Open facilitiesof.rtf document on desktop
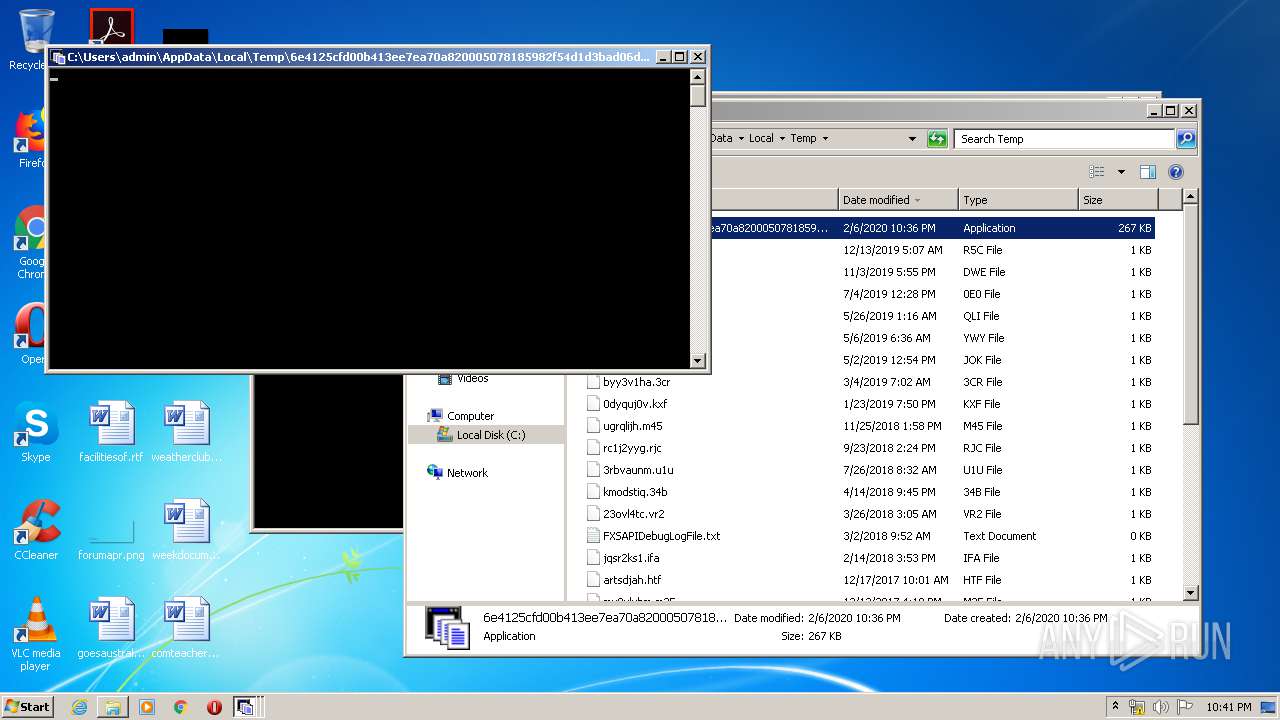The image size is (1280, 720). click(111, 433)
